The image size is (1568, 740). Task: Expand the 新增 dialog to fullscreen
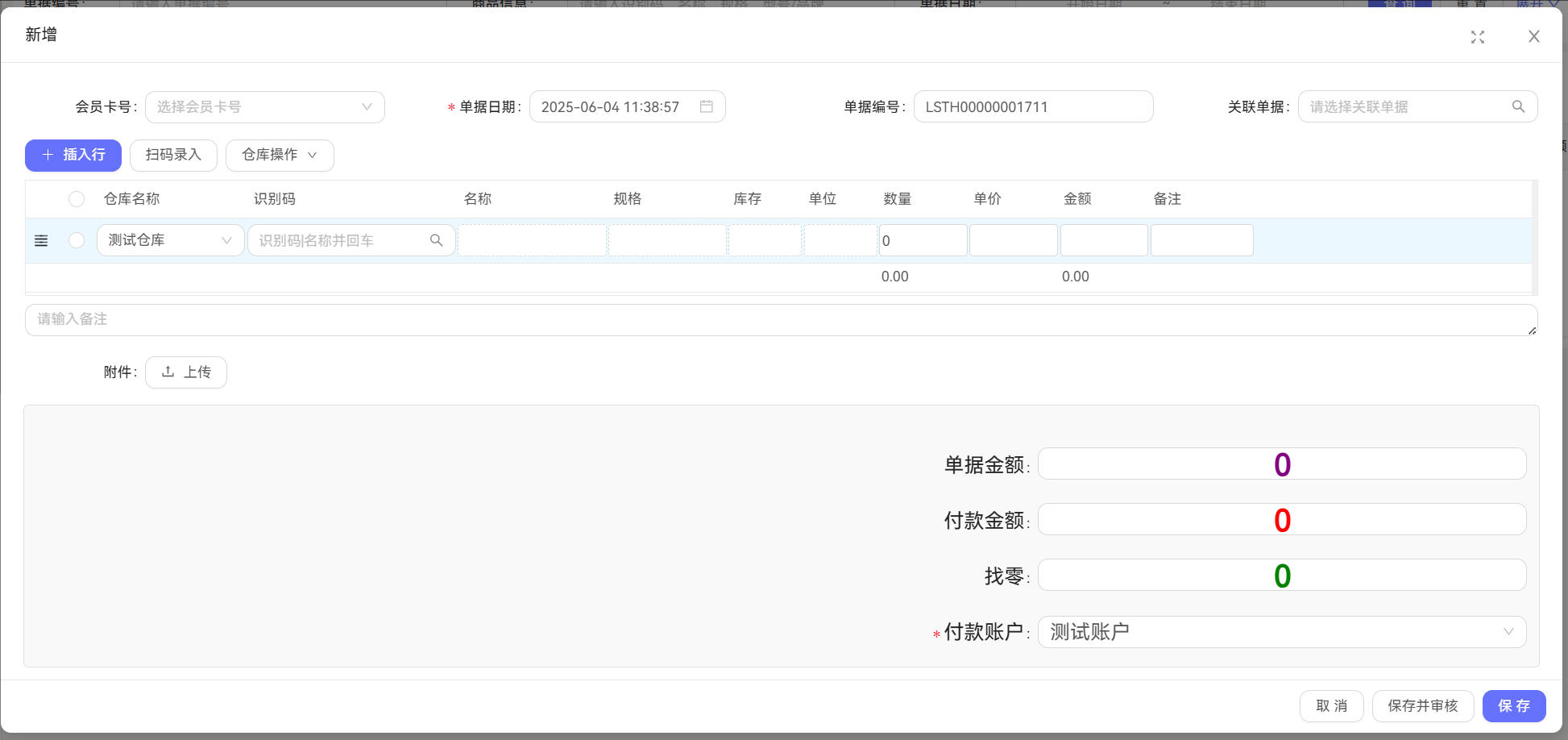point(1478,36)
